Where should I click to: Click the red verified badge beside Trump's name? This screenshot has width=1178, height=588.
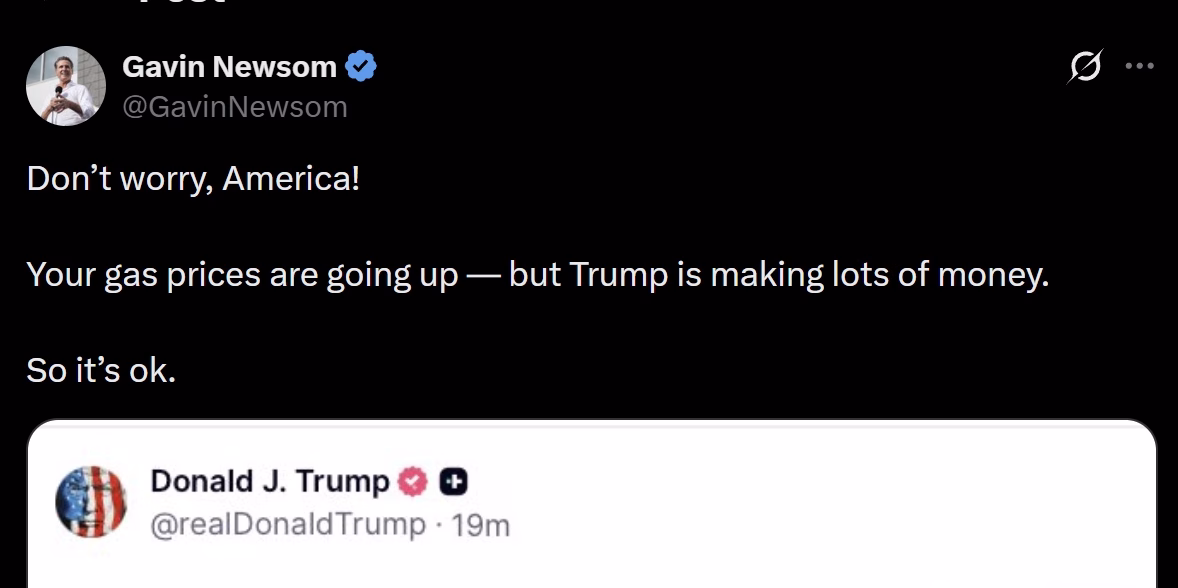[x=412, y=482]
